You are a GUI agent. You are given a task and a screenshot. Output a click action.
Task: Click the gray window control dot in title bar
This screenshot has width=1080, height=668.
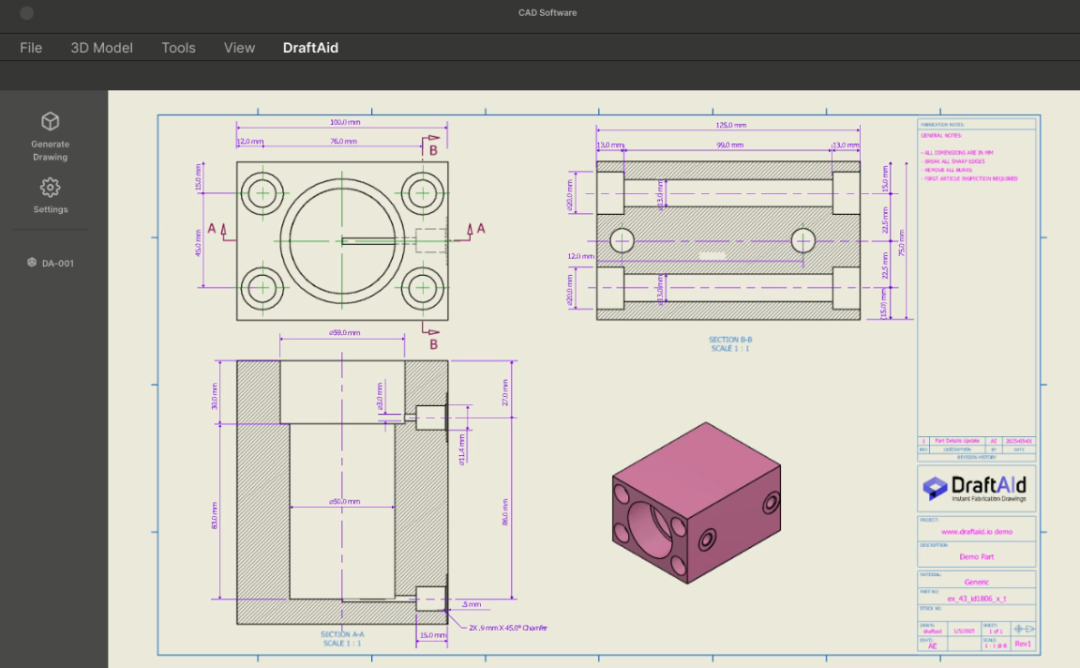27,13
